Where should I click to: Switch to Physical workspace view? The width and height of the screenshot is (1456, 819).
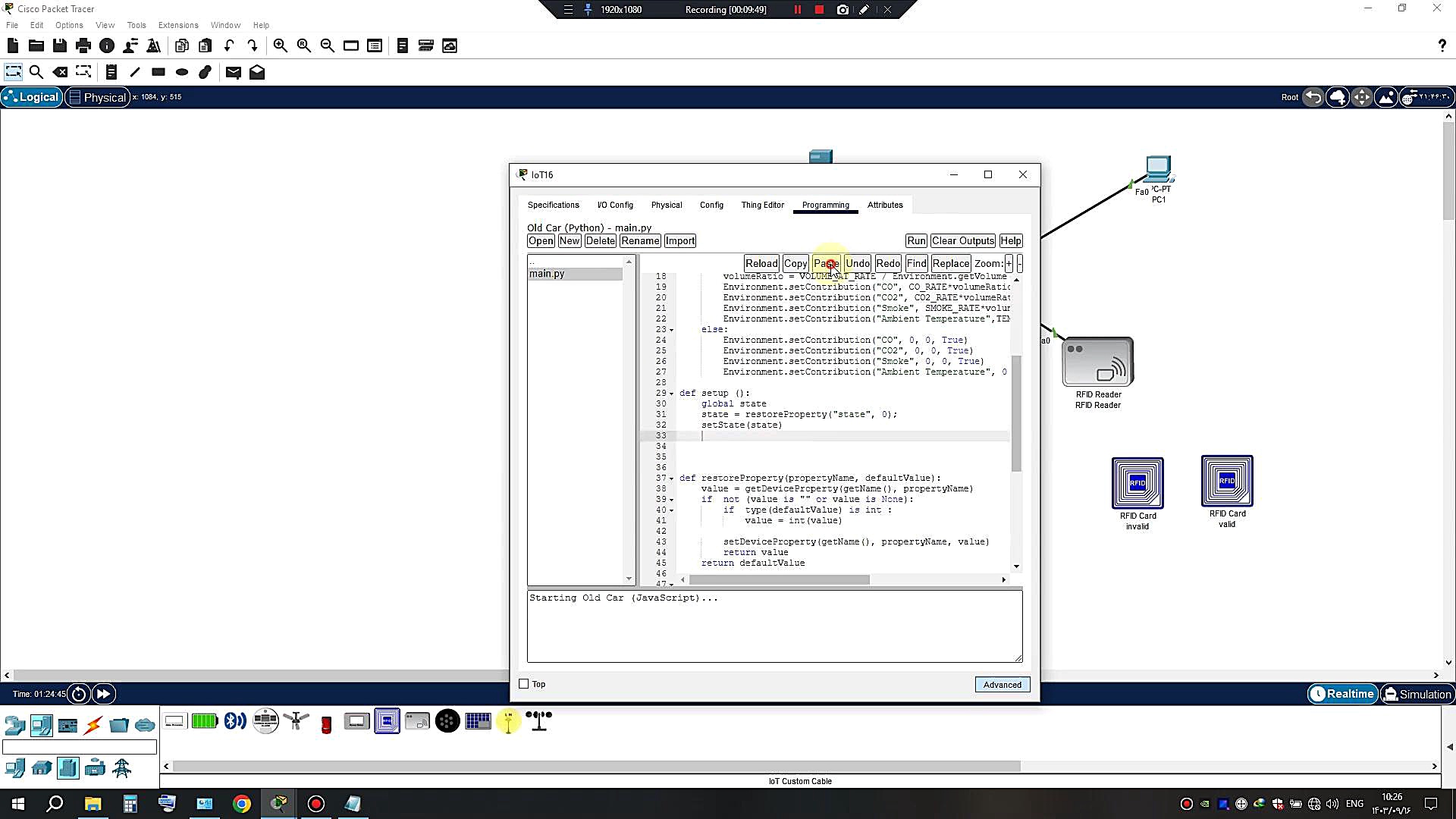click(x=97, y=97)
